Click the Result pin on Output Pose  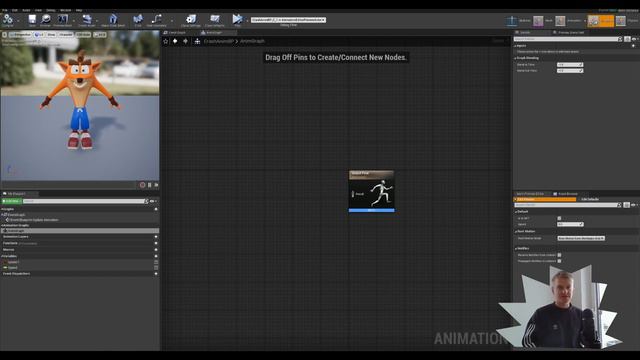click(353, 194)
